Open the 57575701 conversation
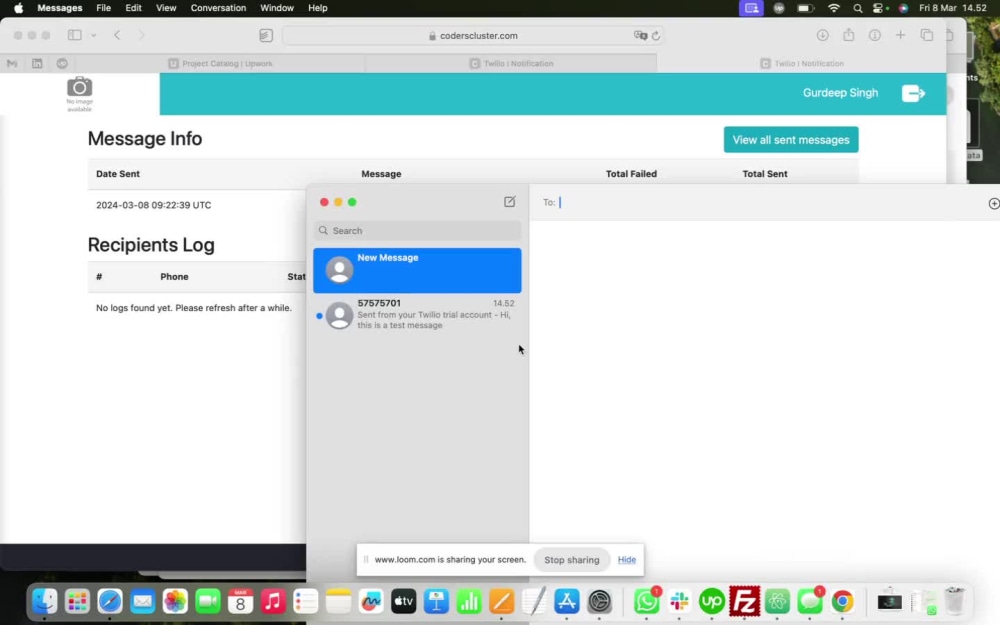The width and height of the screenshot is (1000, 625). click(417, 314)
